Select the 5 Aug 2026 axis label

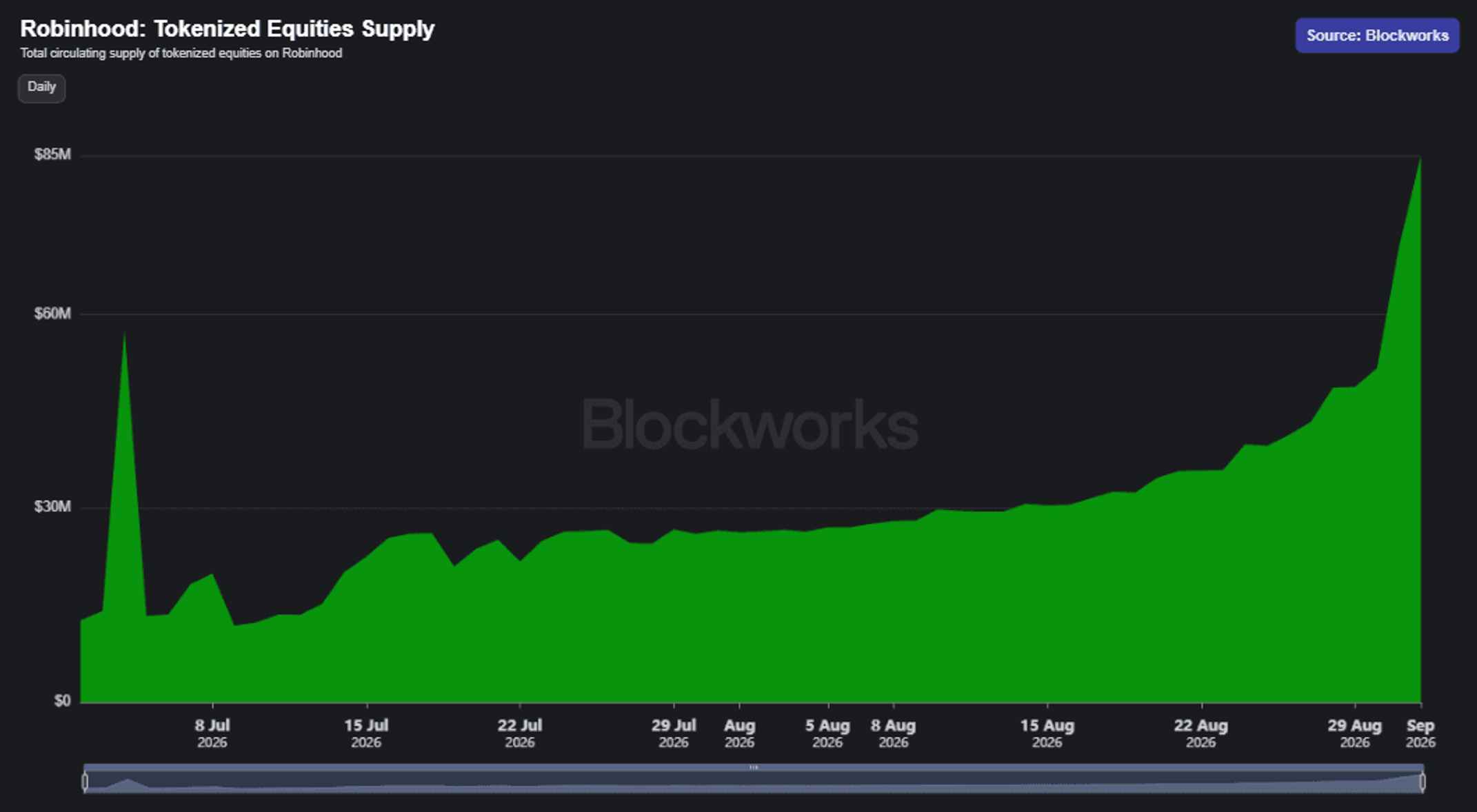coord(827,733)
